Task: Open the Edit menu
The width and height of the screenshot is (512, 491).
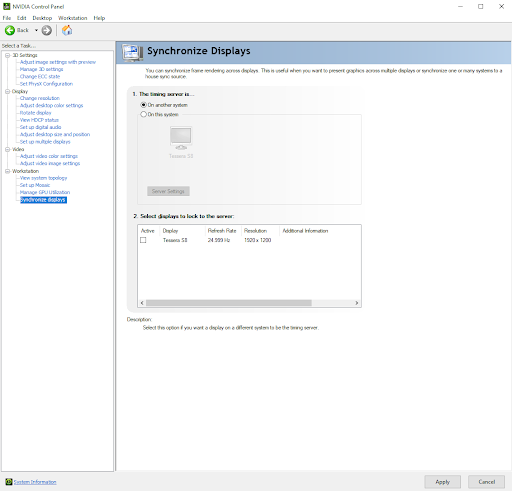Action: tap(22, 18)
